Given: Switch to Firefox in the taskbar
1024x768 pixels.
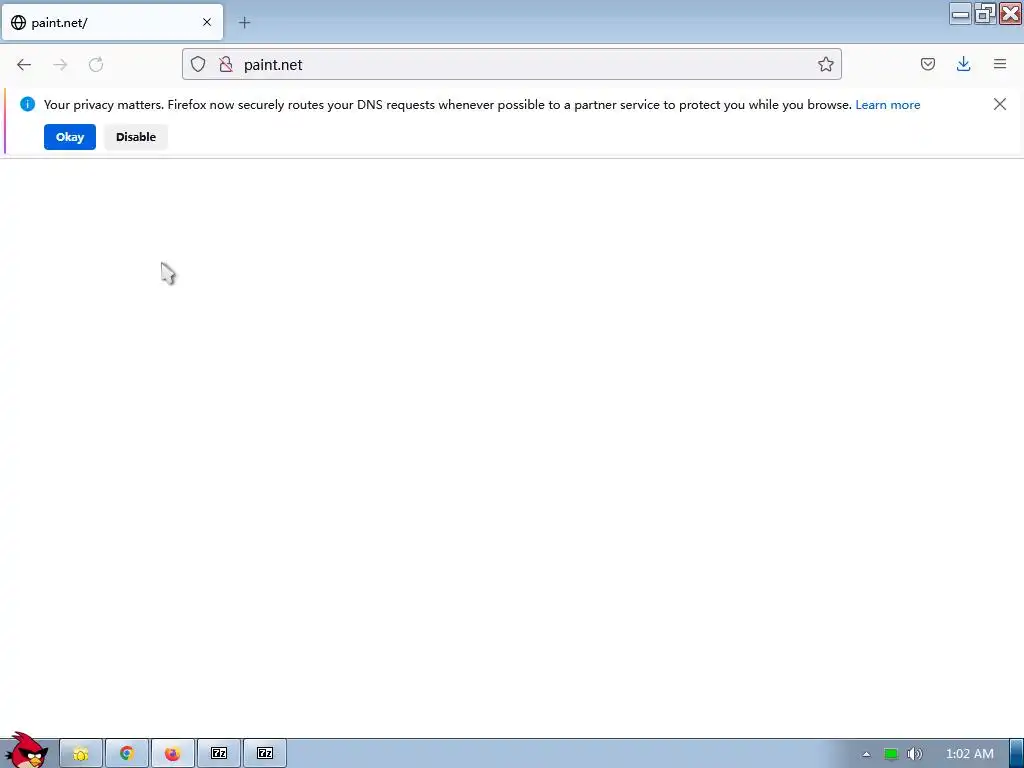Looking at the screenshot, I should (172, 754).
